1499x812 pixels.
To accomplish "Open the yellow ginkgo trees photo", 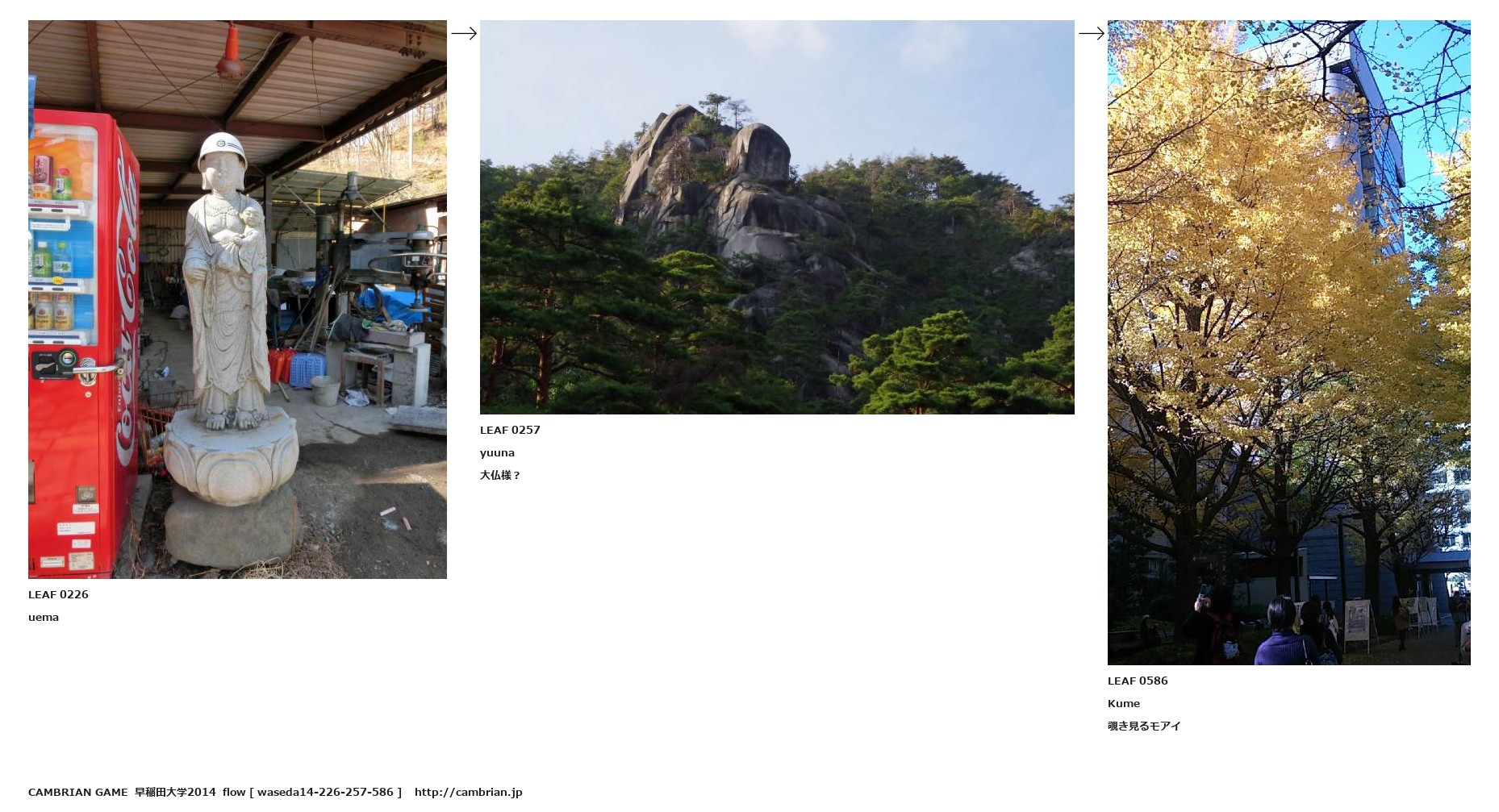I will tap(1288, 343).
